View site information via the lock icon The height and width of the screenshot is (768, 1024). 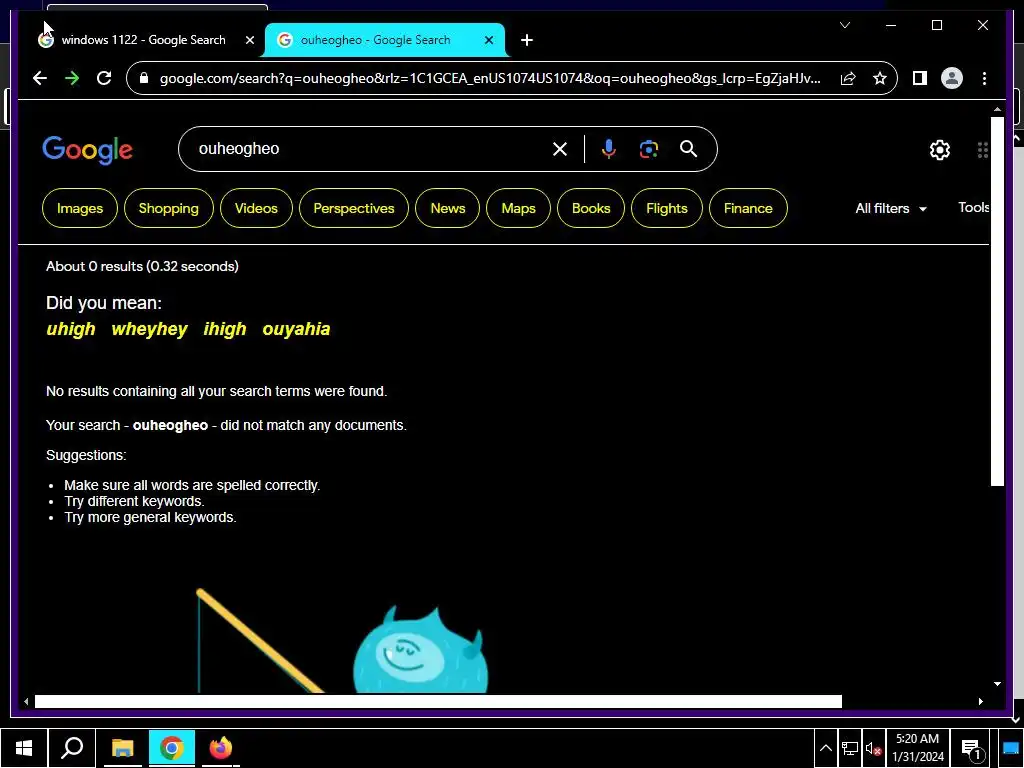tap(144, 78)
